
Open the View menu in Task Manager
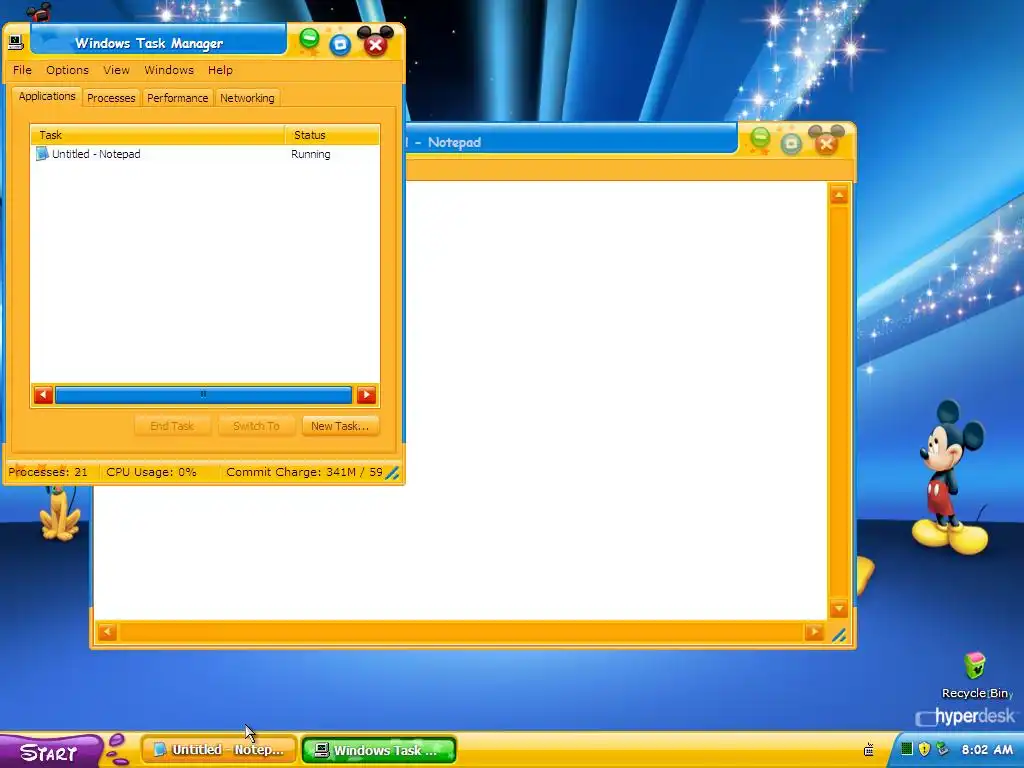pos(116,70)
